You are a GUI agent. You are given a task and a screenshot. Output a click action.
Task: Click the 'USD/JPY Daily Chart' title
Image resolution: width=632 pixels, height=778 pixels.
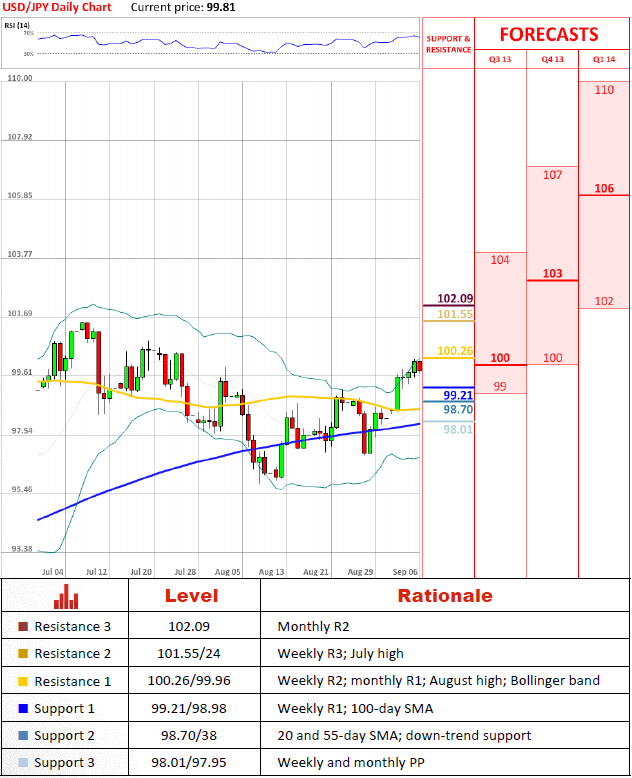coord(57,7)
